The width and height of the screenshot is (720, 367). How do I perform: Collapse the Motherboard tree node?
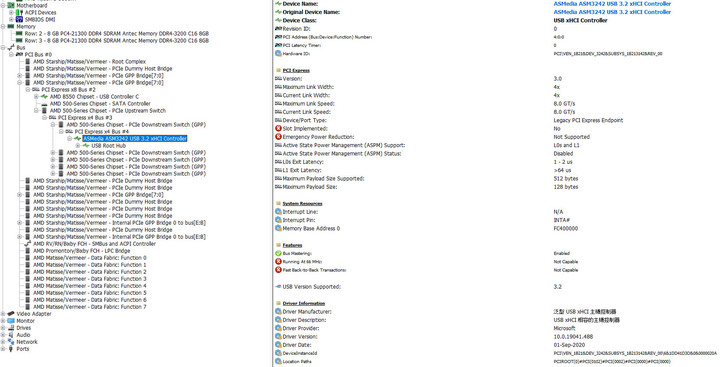(x=3, y=6)
